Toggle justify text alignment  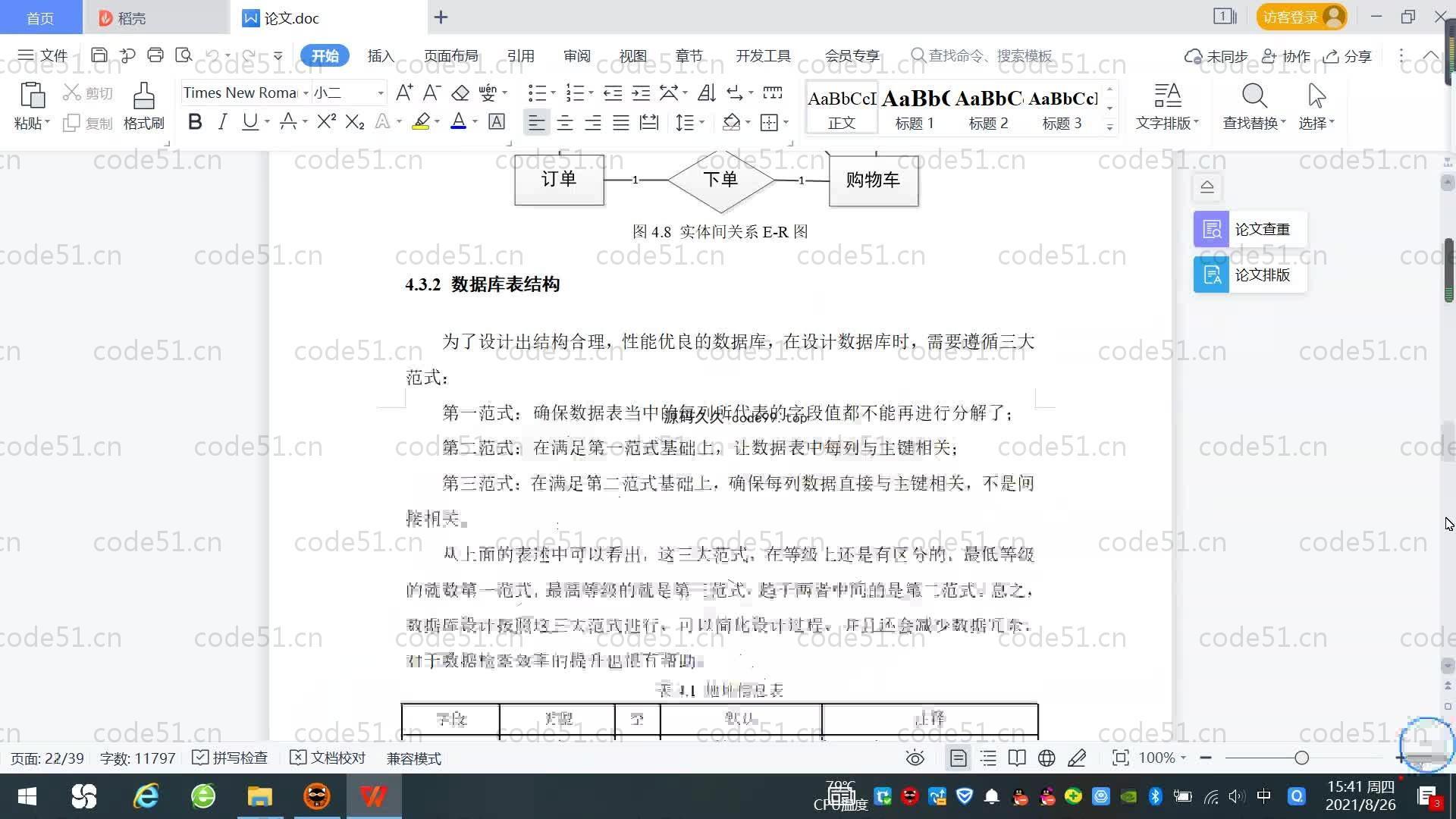pos(621,122)
